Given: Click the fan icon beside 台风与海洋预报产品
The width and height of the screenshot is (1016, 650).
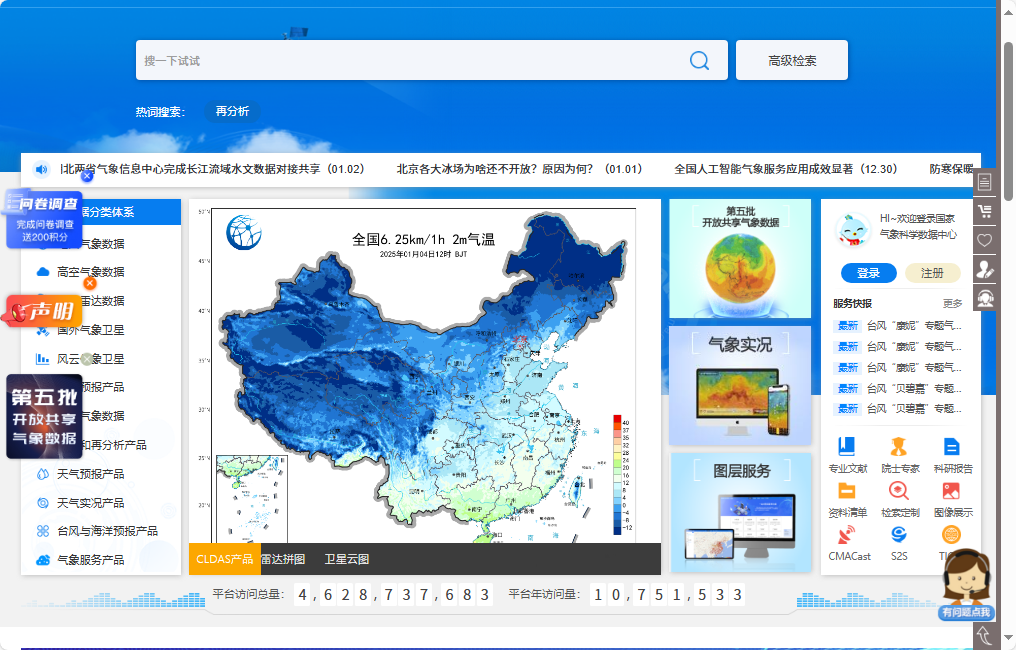Looking at the screenshot, I should pos(43,531).
